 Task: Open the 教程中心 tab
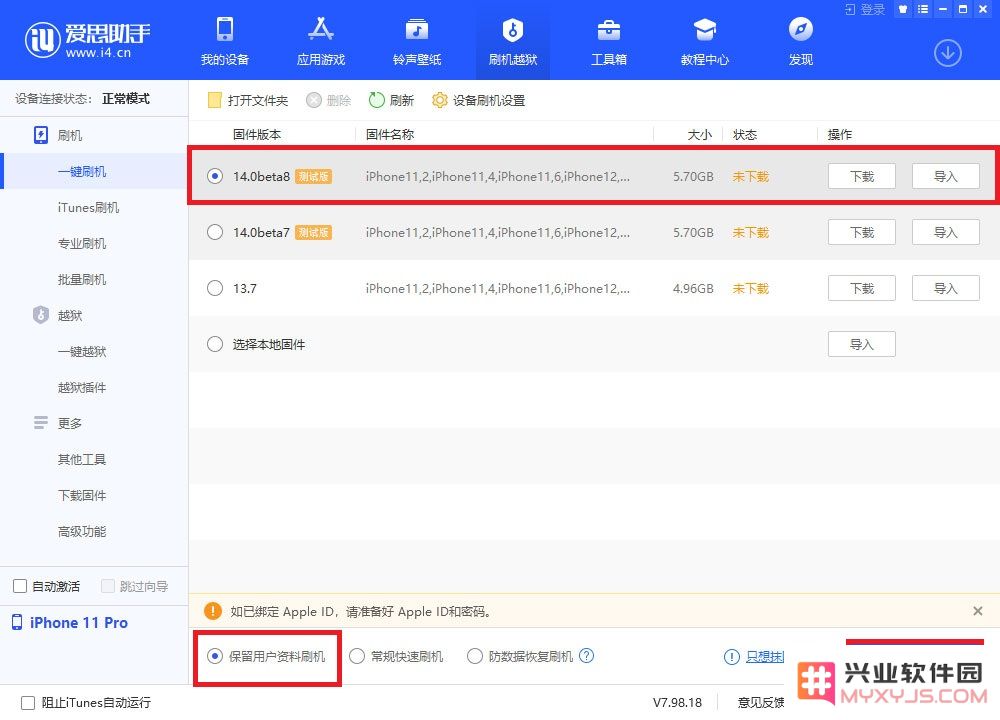[x=705, y=41]
